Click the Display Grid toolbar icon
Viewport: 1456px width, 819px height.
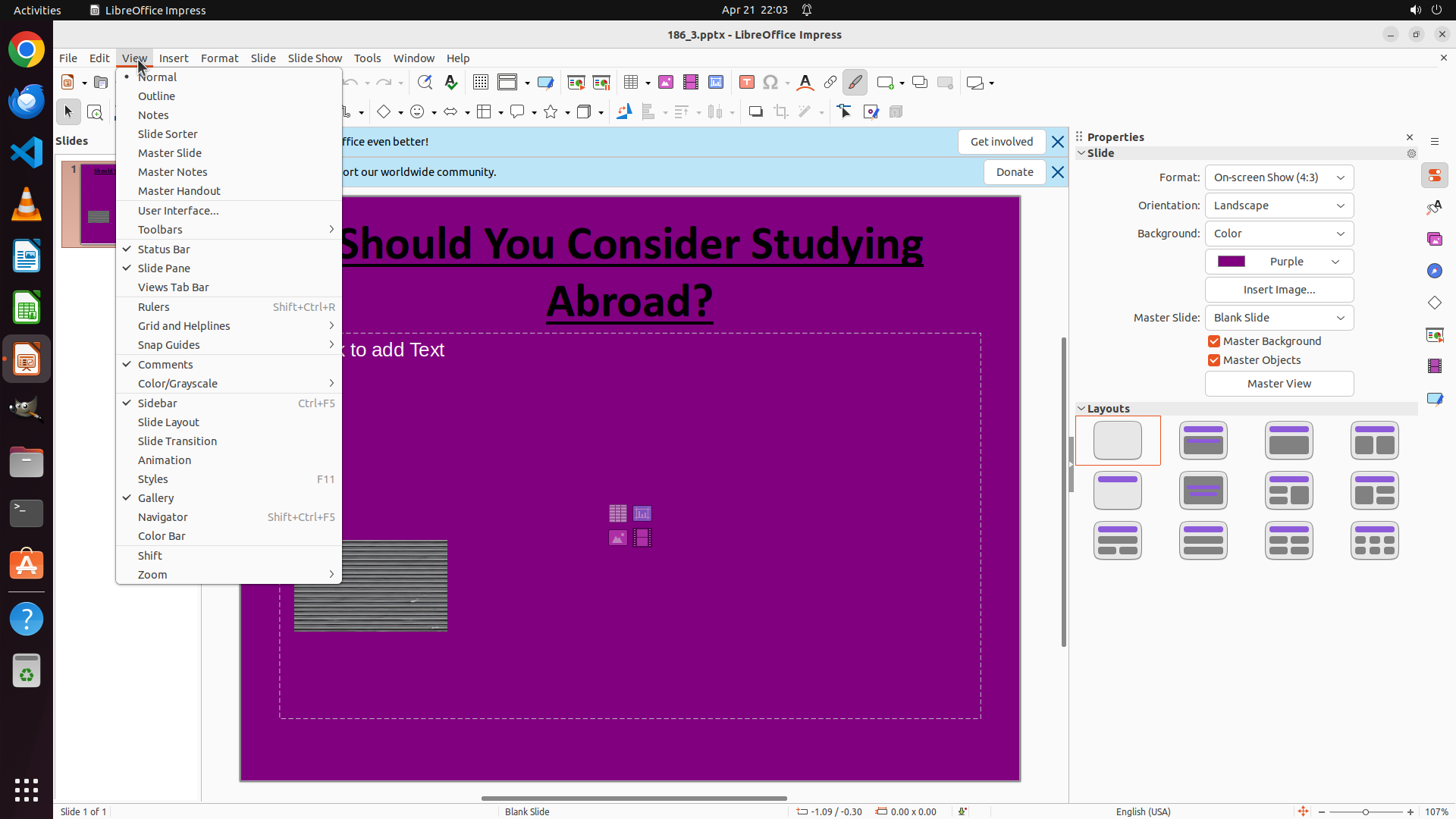pos(480,83)
